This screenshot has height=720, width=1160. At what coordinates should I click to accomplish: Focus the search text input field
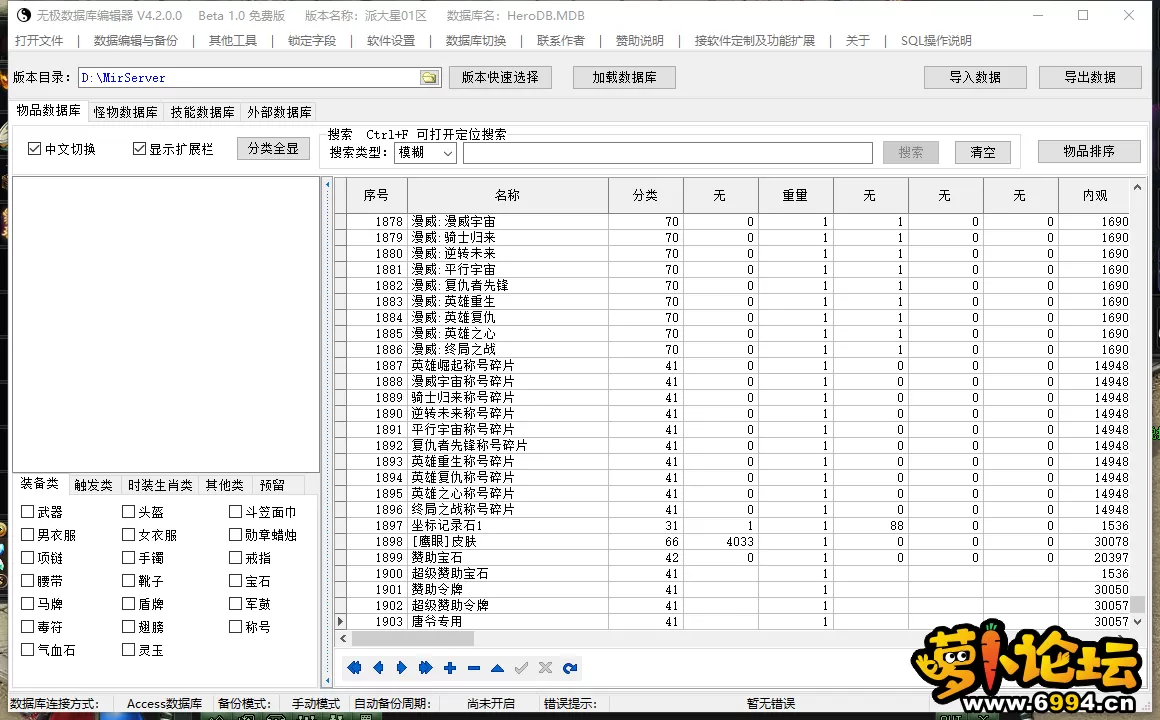(668, 152)
